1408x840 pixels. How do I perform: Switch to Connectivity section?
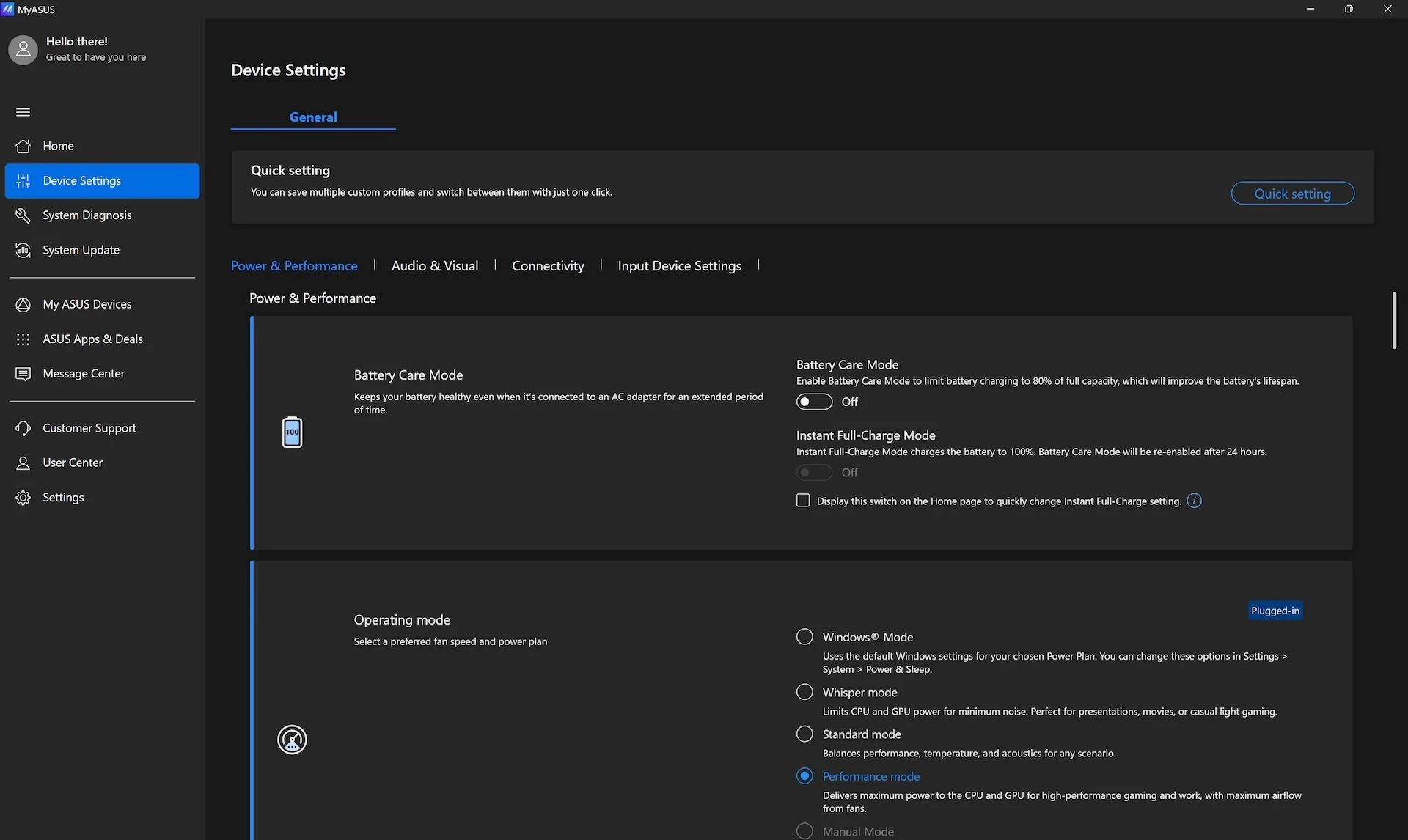point(548,266)
